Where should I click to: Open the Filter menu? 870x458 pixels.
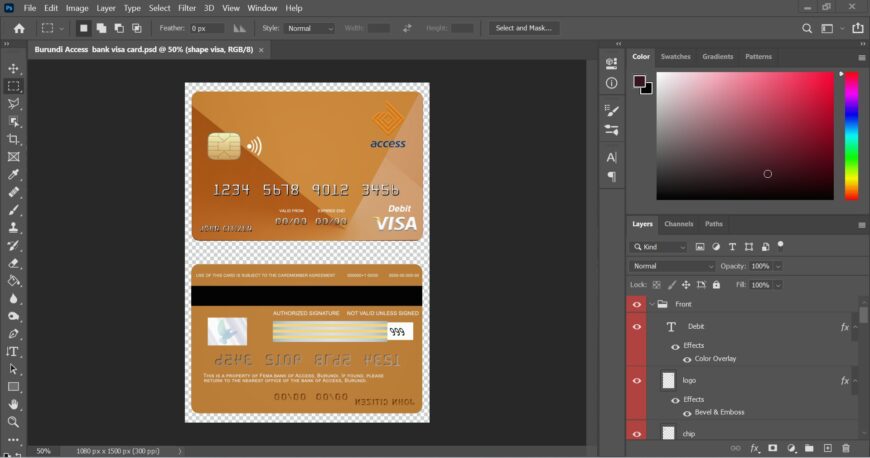187,8
